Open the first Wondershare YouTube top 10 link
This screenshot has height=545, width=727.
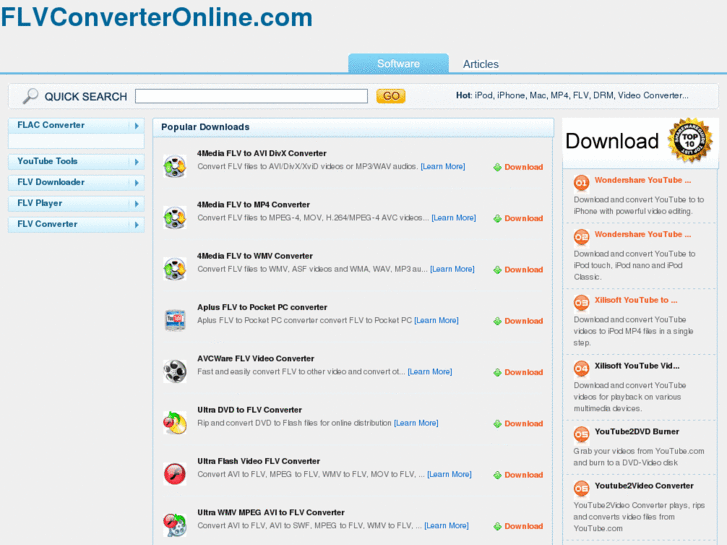[x=643, y=180]
